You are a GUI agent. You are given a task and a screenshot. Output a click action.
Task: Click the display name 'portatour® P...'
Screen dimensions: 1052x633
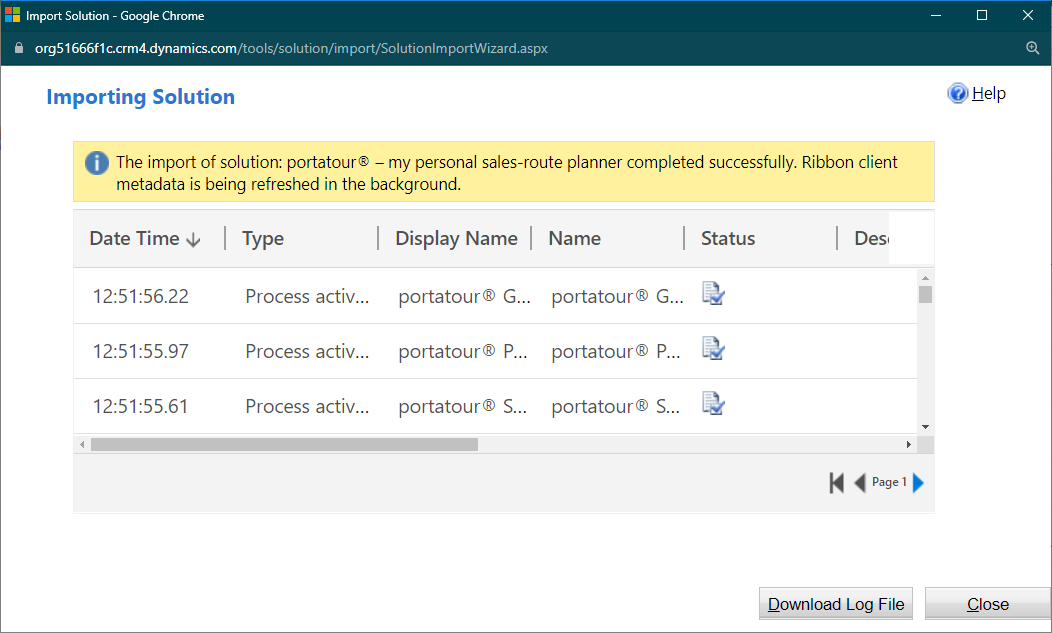tap(463, 351)
